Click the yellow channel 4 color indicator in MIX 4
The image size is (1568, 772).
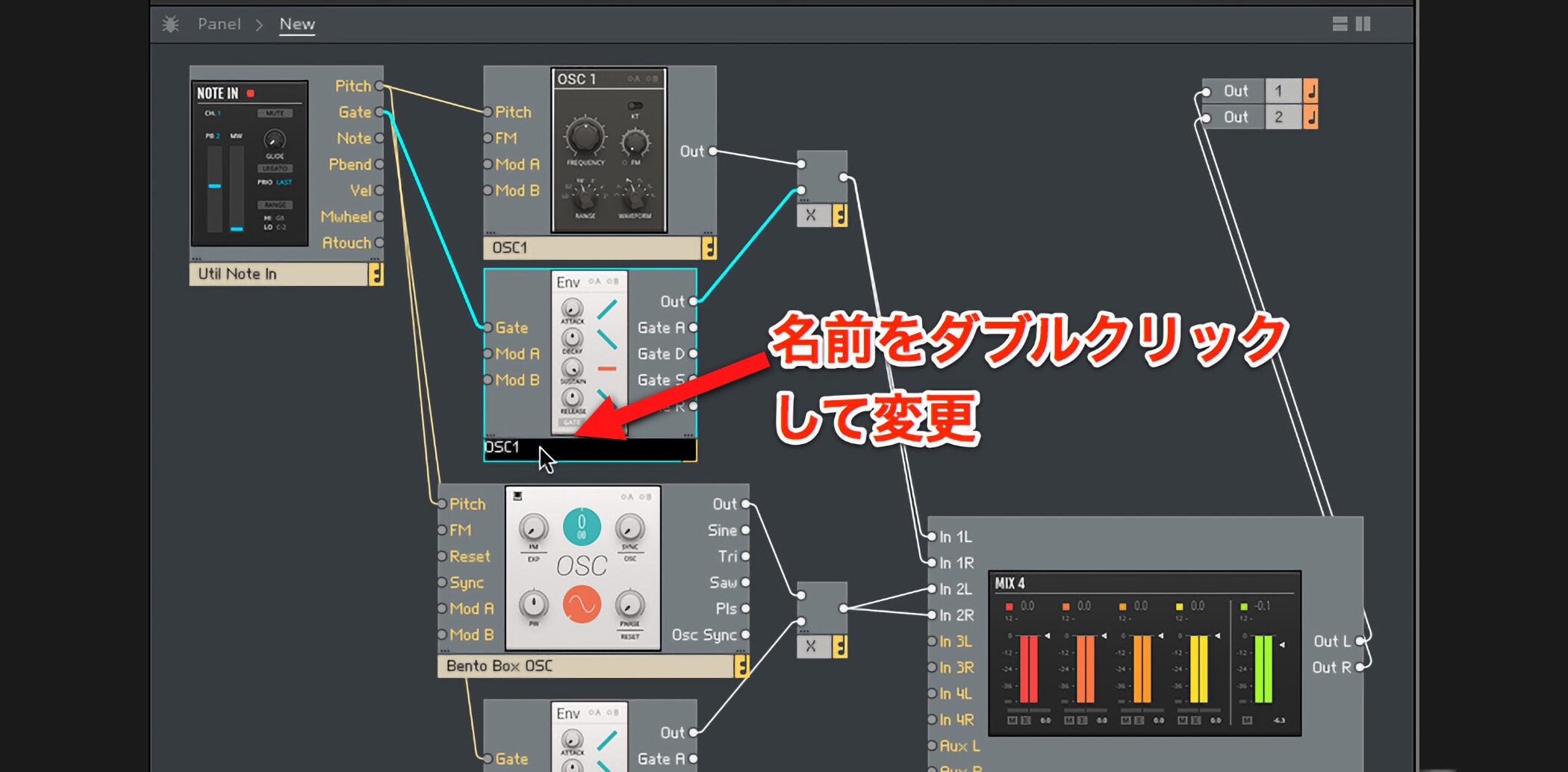pyautogui.click(x=1180, y=606)
